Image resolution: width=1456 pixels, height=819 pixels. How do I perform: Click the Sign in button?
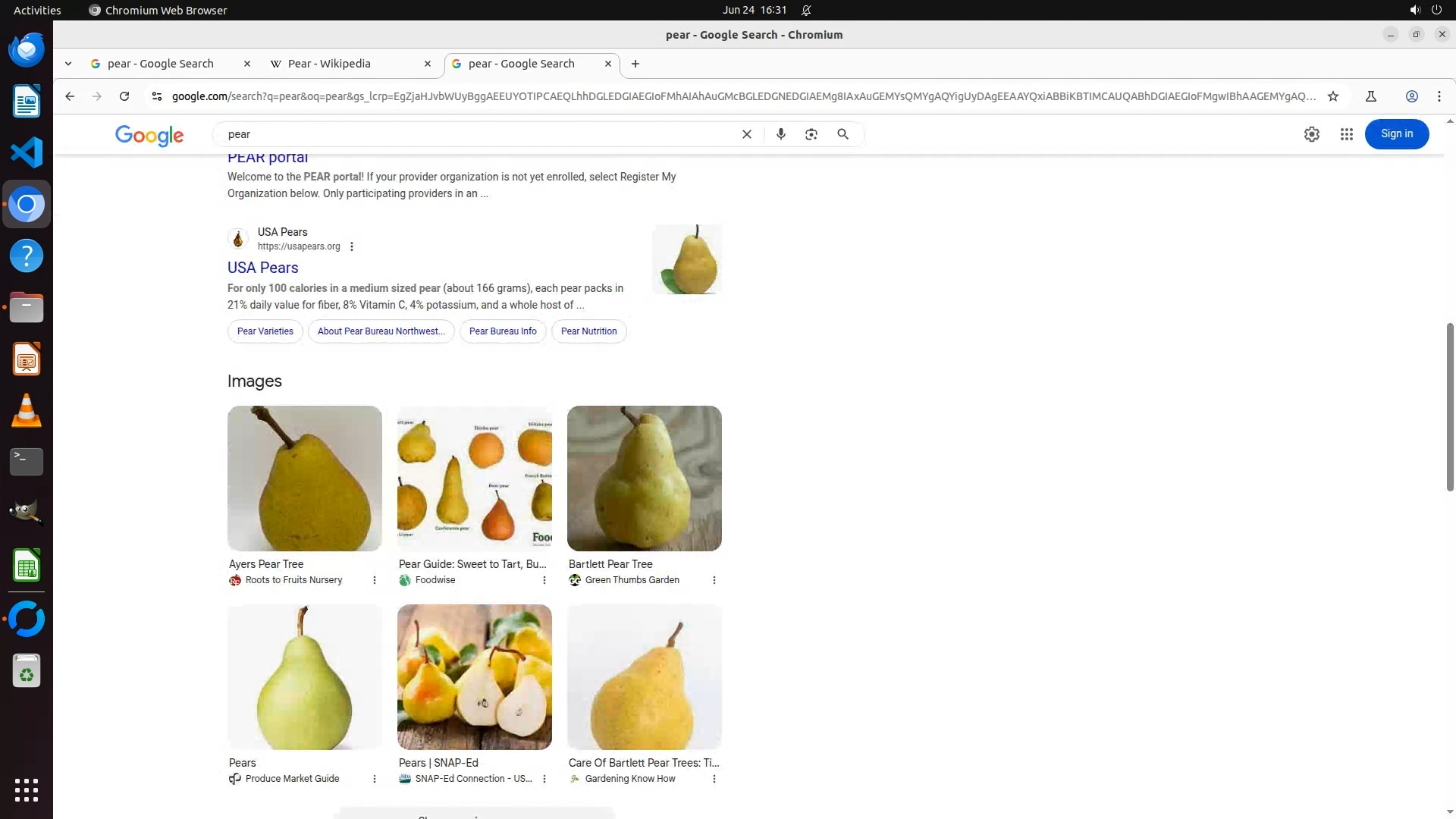tap(1396, 134)
